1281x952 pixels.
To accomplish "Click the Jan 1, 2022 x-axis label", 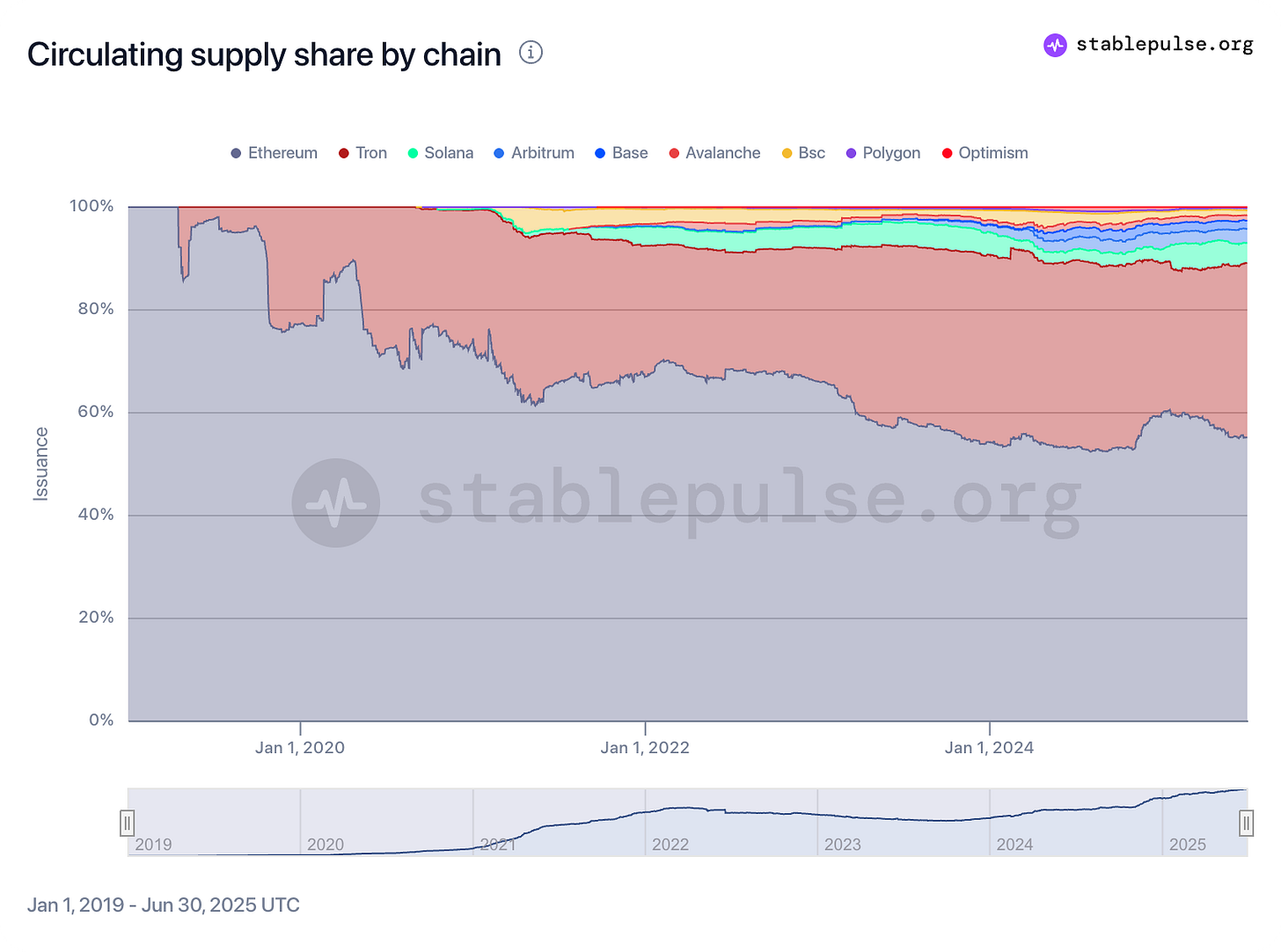I will point(645,747).
